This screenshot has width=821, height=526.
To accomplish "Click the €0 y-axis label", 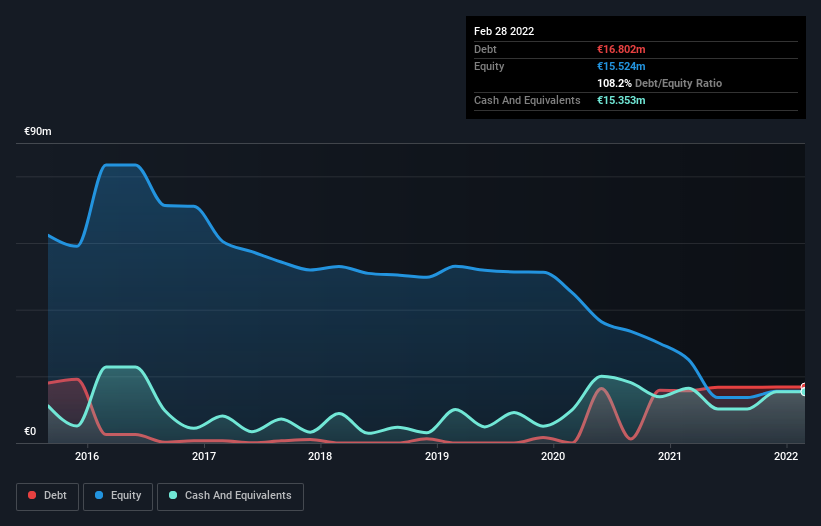I will (x=30, y=431).
